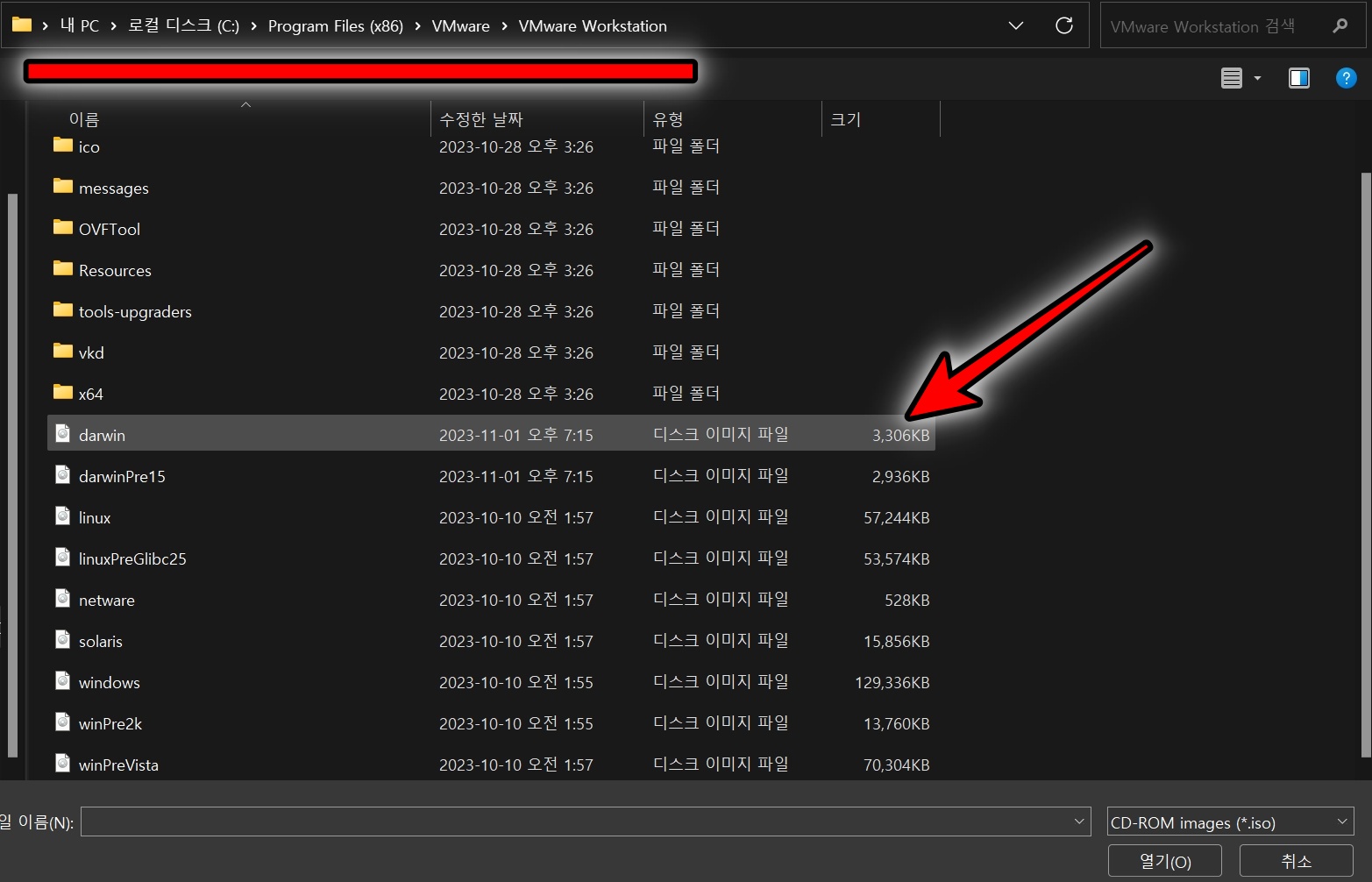Click the messages folder icon

pyautogui.click(x=63, y=186)
